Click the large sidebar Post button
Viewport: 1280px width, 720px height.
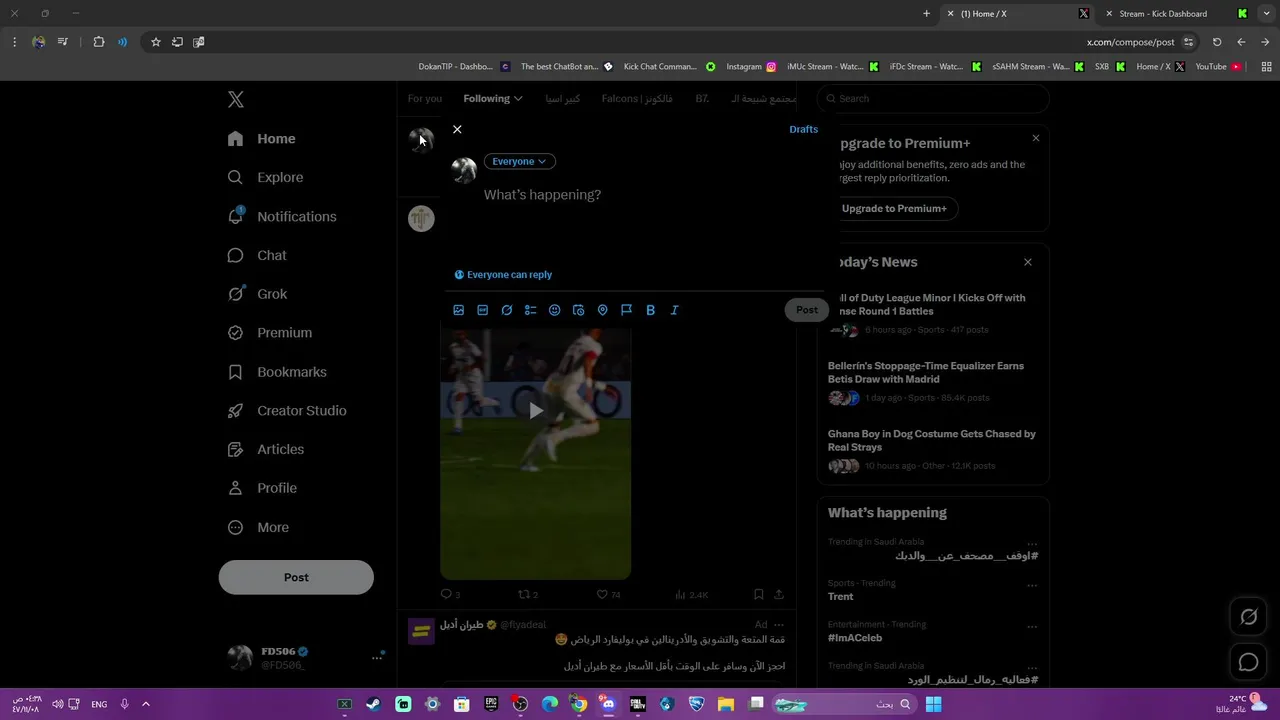pos(296,577)
